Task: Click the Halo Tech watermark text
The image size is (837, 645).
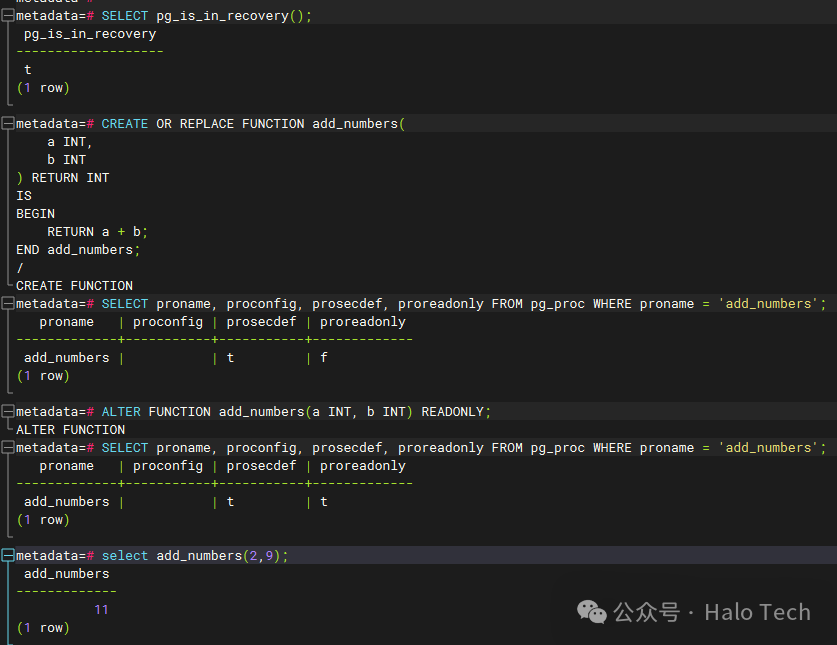Action: pyautogui.click(x=757, y=612)
